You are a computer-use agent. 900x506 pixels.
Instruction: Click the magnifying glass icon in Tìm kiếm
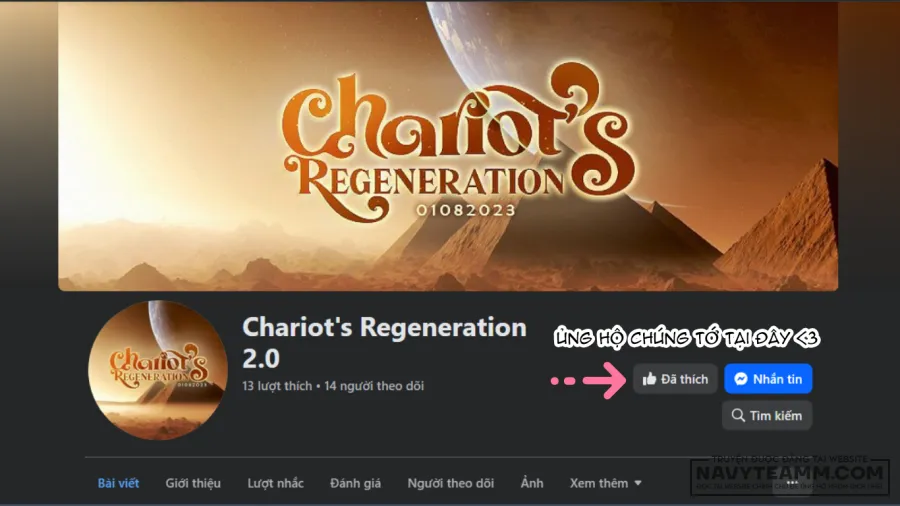point(738,415)
